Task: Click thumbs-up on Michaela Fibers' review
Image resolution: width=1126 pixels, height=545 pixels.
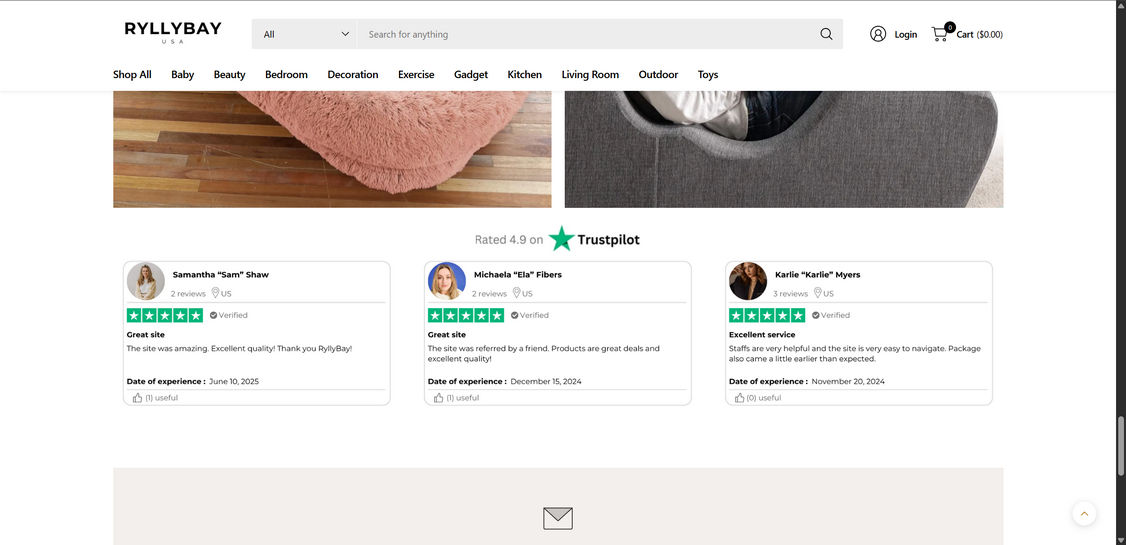Action: point(438,398)
